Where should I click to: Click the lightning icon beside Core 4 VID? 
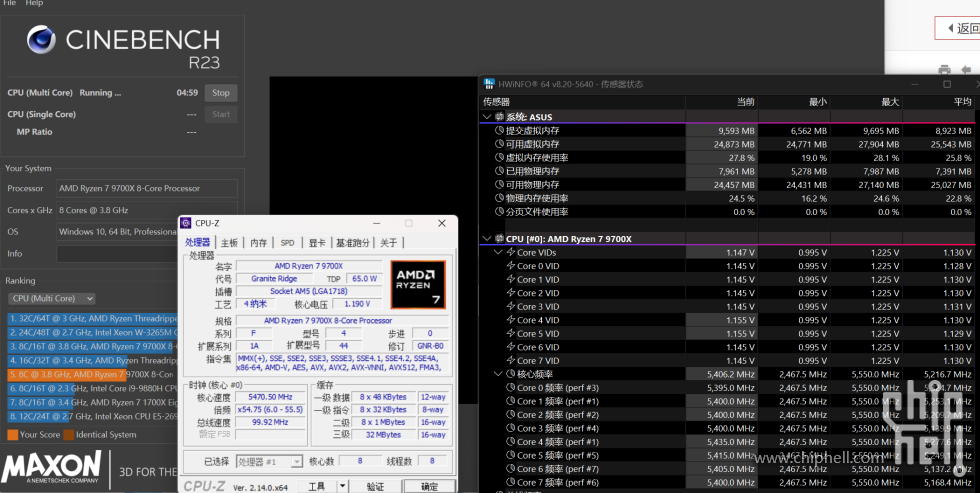[x=511, y=320]
